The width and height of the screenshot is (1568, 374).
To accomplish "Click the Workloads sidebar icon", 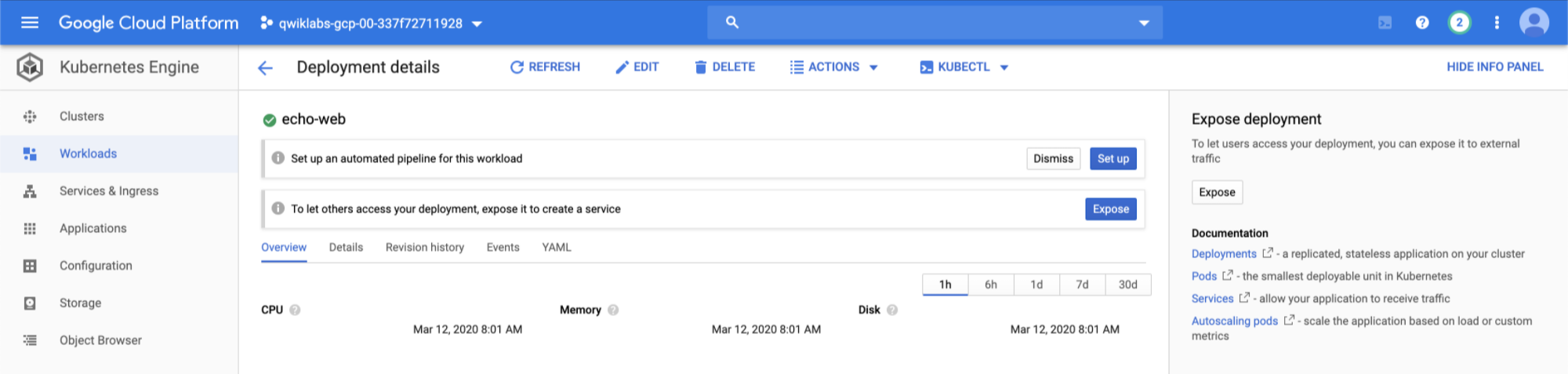I will tap(30, 154).
